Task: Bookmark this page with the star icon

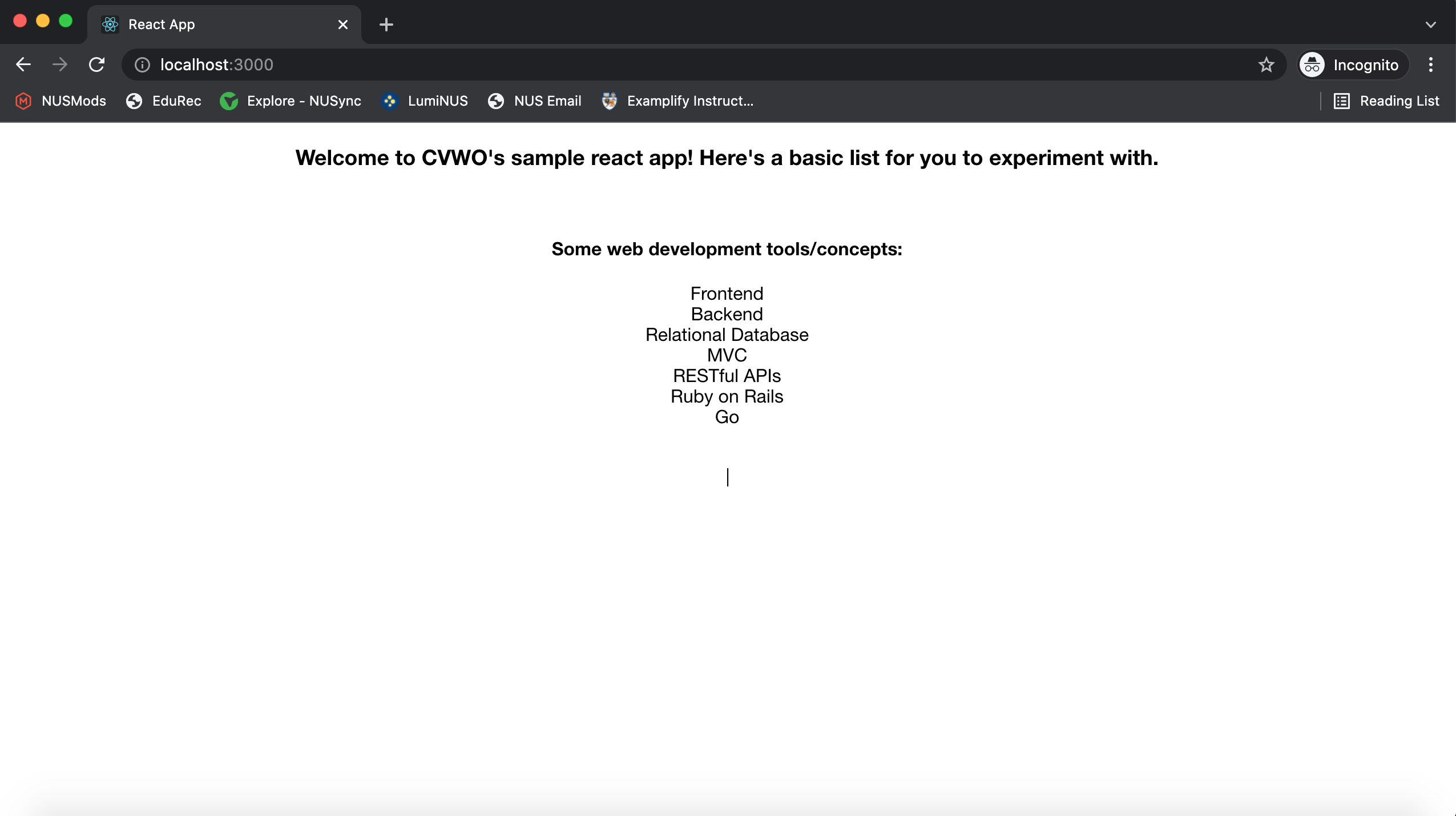Action: pyautogui.click(x=1266, y=65)
